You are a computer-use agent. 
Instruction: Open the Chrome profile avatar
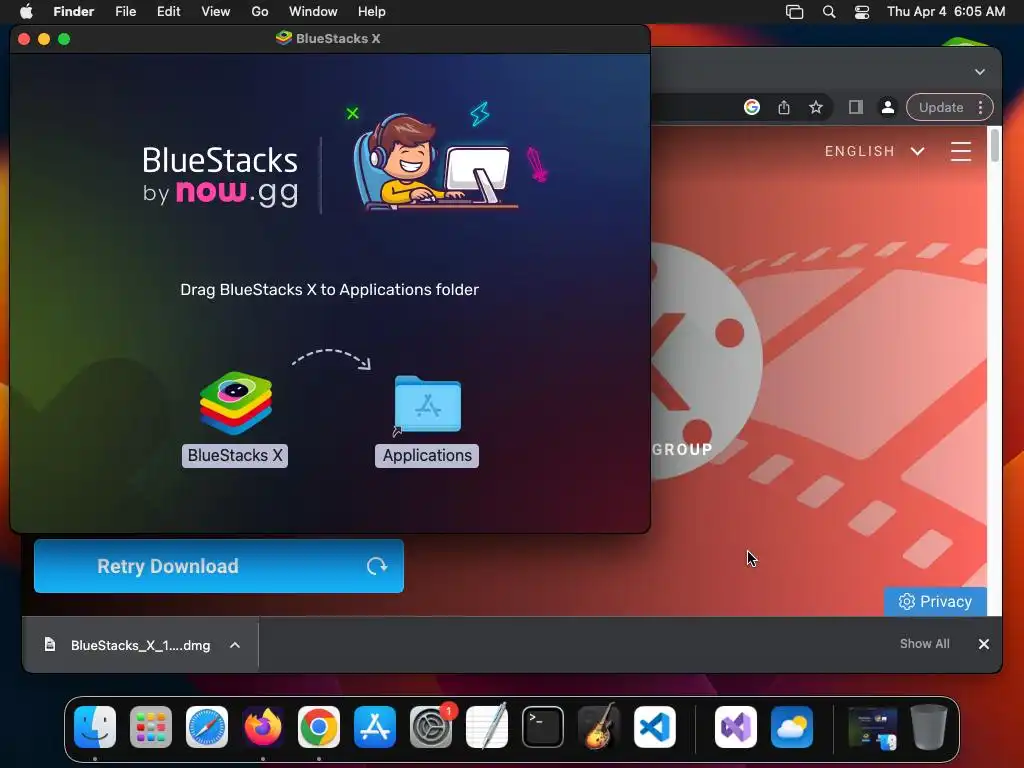tap(888, 107)
